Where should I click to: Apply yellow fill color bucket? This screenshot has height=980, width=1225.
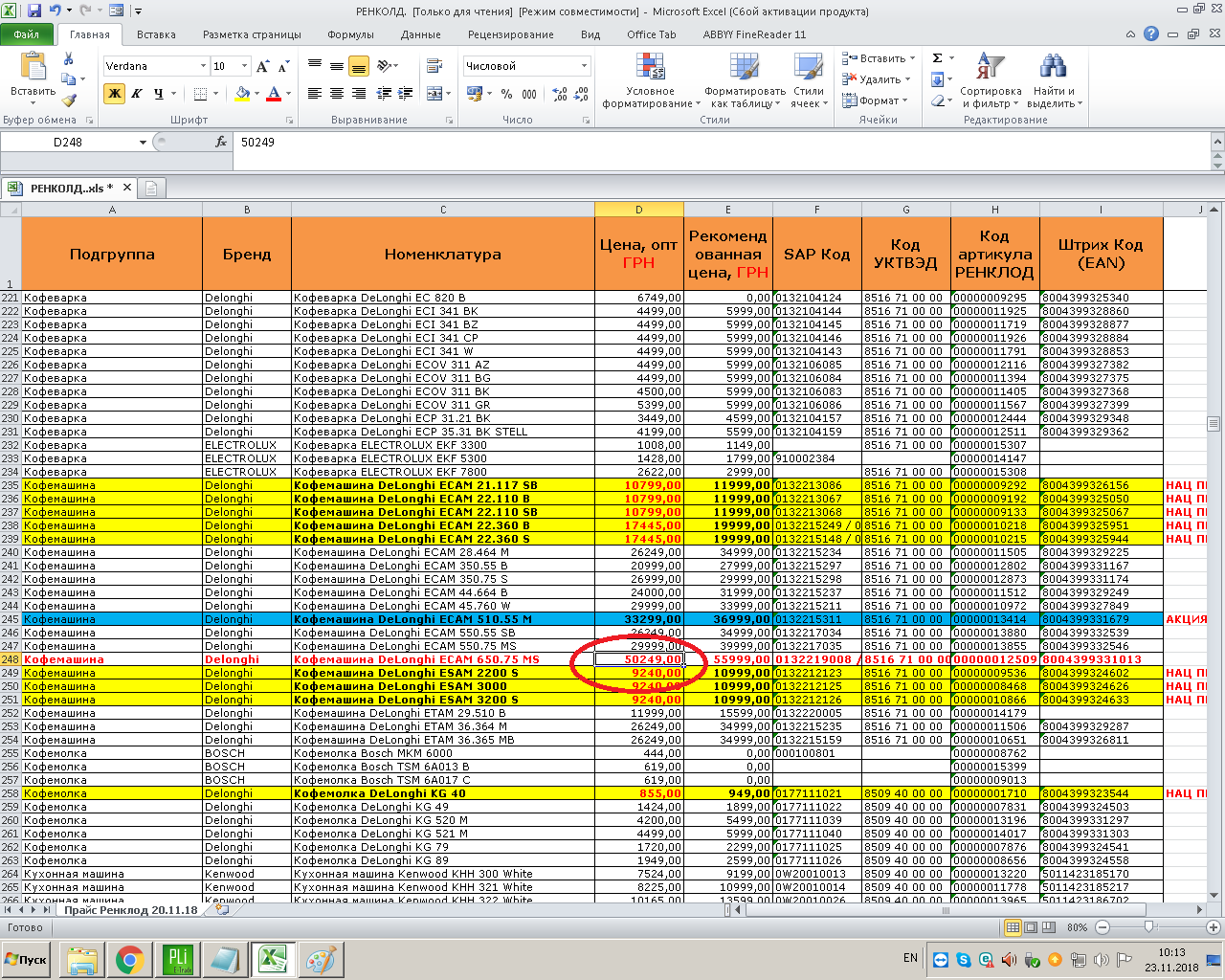point(242,94)
